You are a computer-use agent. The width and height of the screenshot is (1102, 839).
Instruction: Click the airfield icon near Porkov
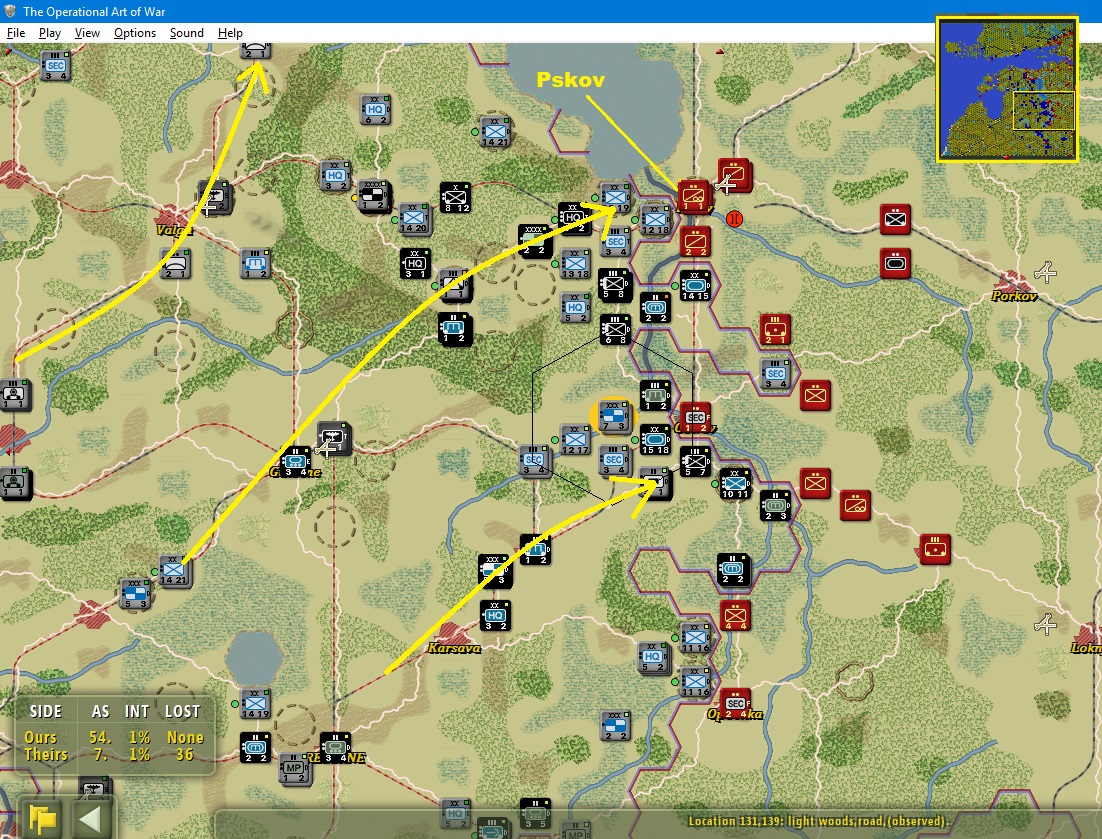(x=1046, y=273)
